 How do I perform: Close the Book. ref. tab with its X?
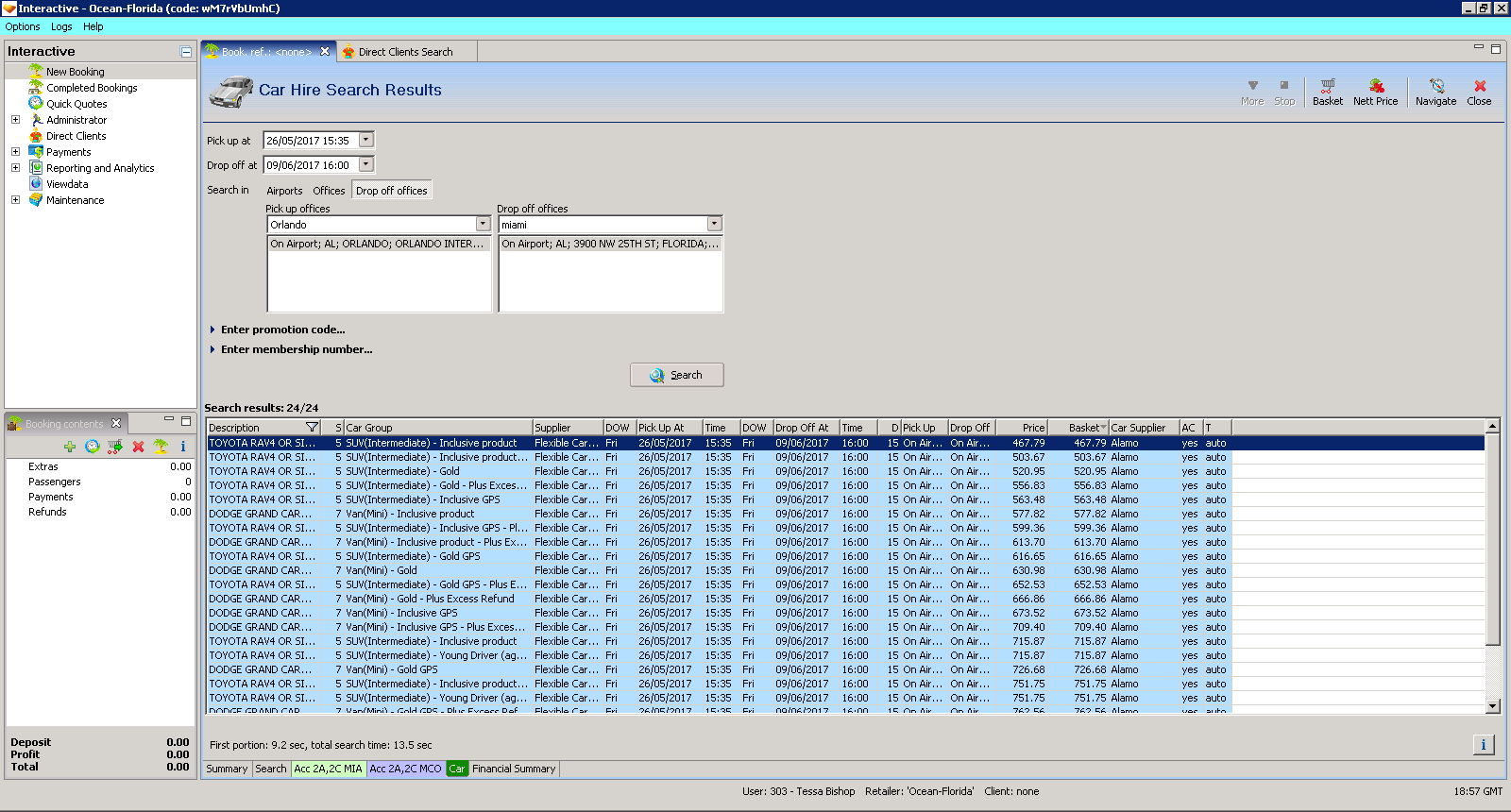pos(325,52)
